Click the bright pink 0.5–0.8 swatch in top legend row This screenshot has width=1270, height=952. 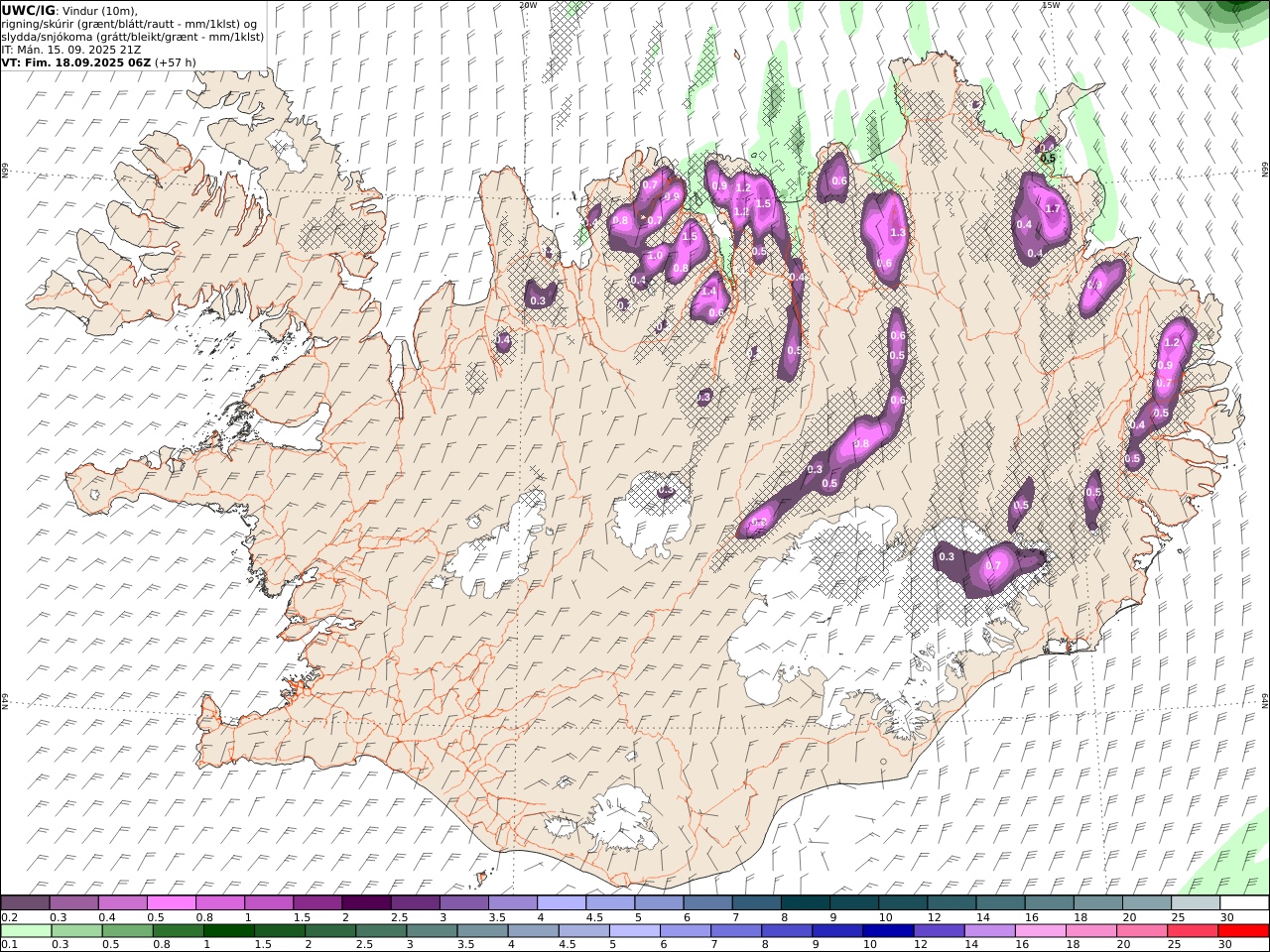coord(171,902)
